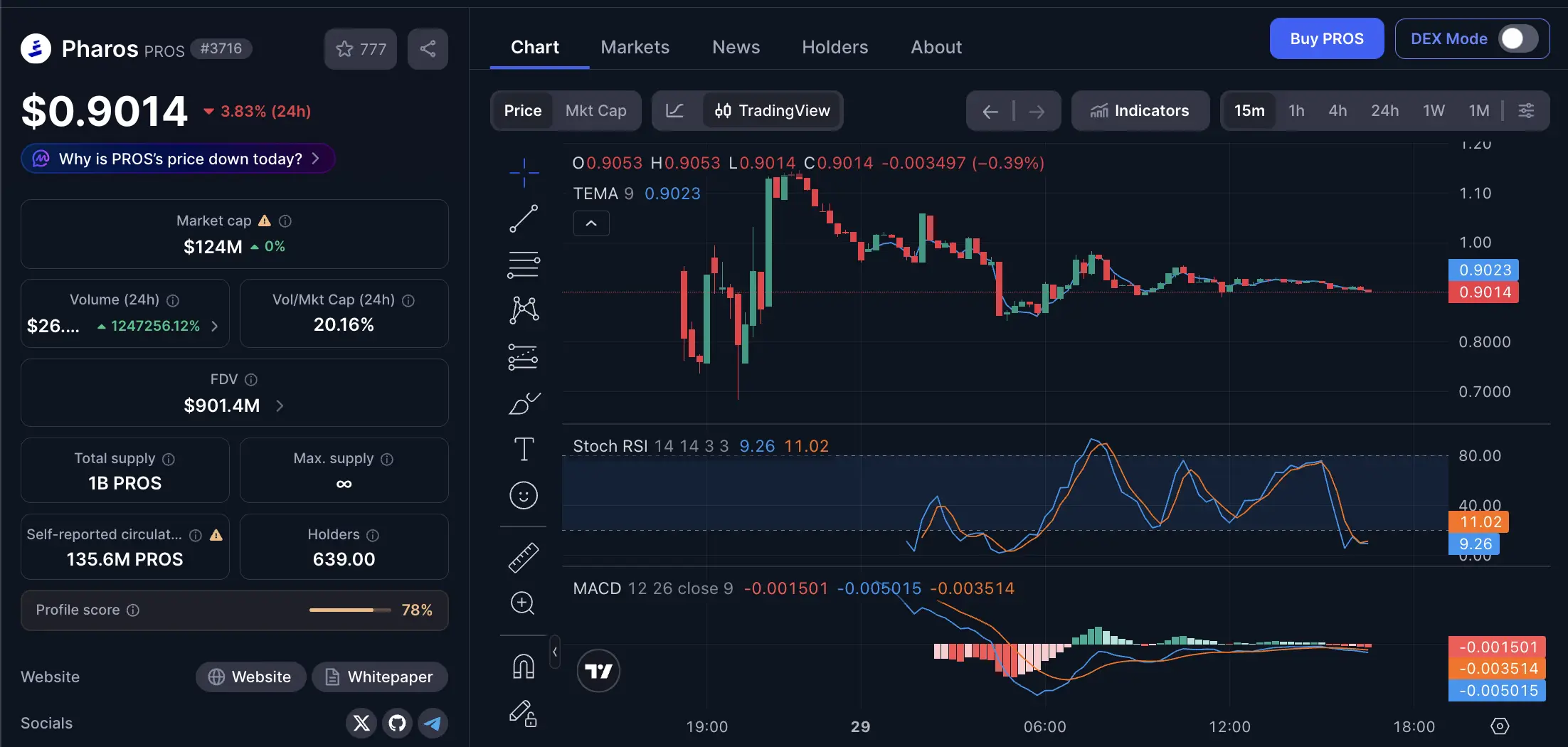Select the Trend Line drawing tool
Screen dimensions: 1568x747
tap(524, 218)
